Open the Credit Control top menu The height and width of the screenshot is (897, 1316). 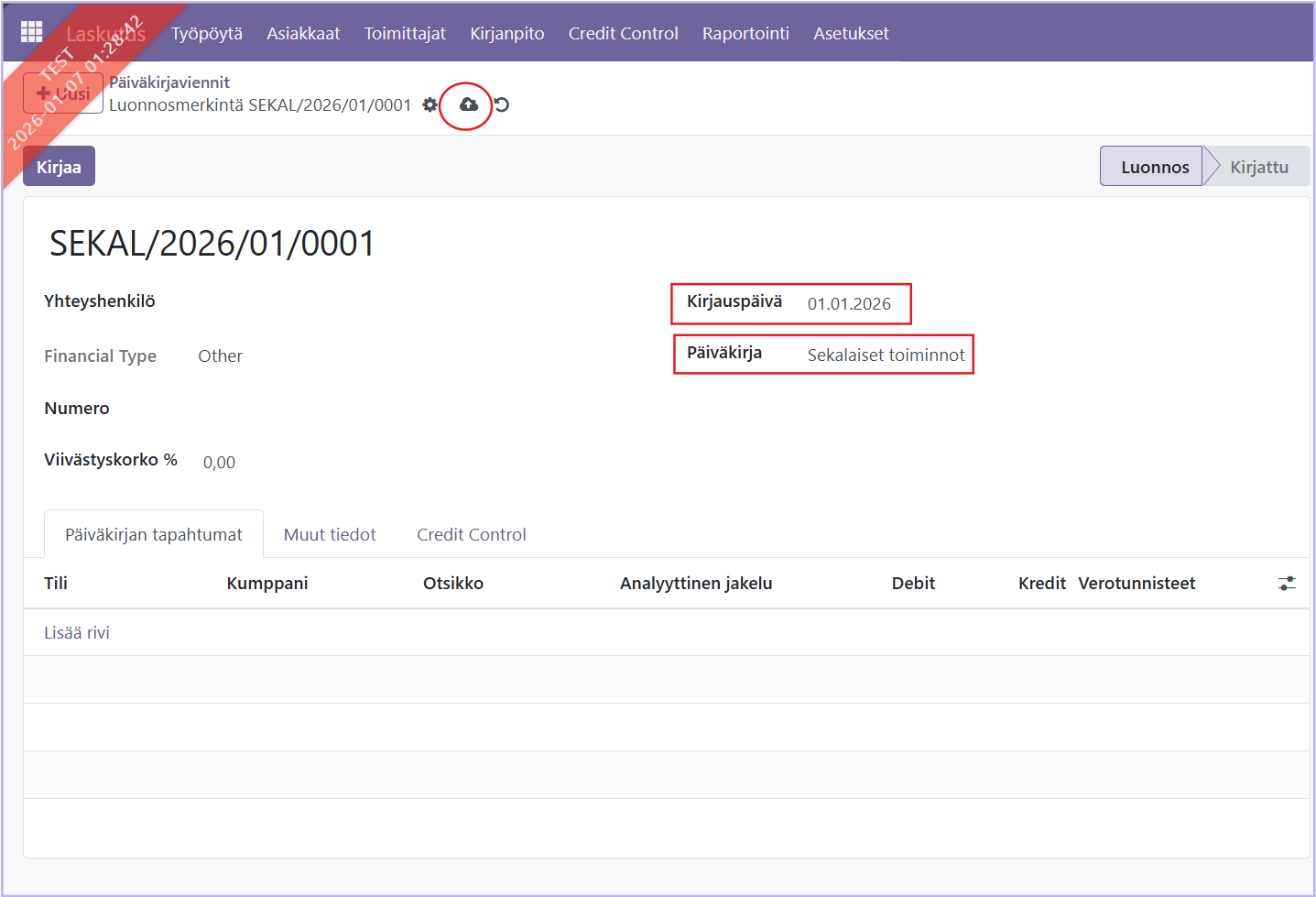pos(623,34)
